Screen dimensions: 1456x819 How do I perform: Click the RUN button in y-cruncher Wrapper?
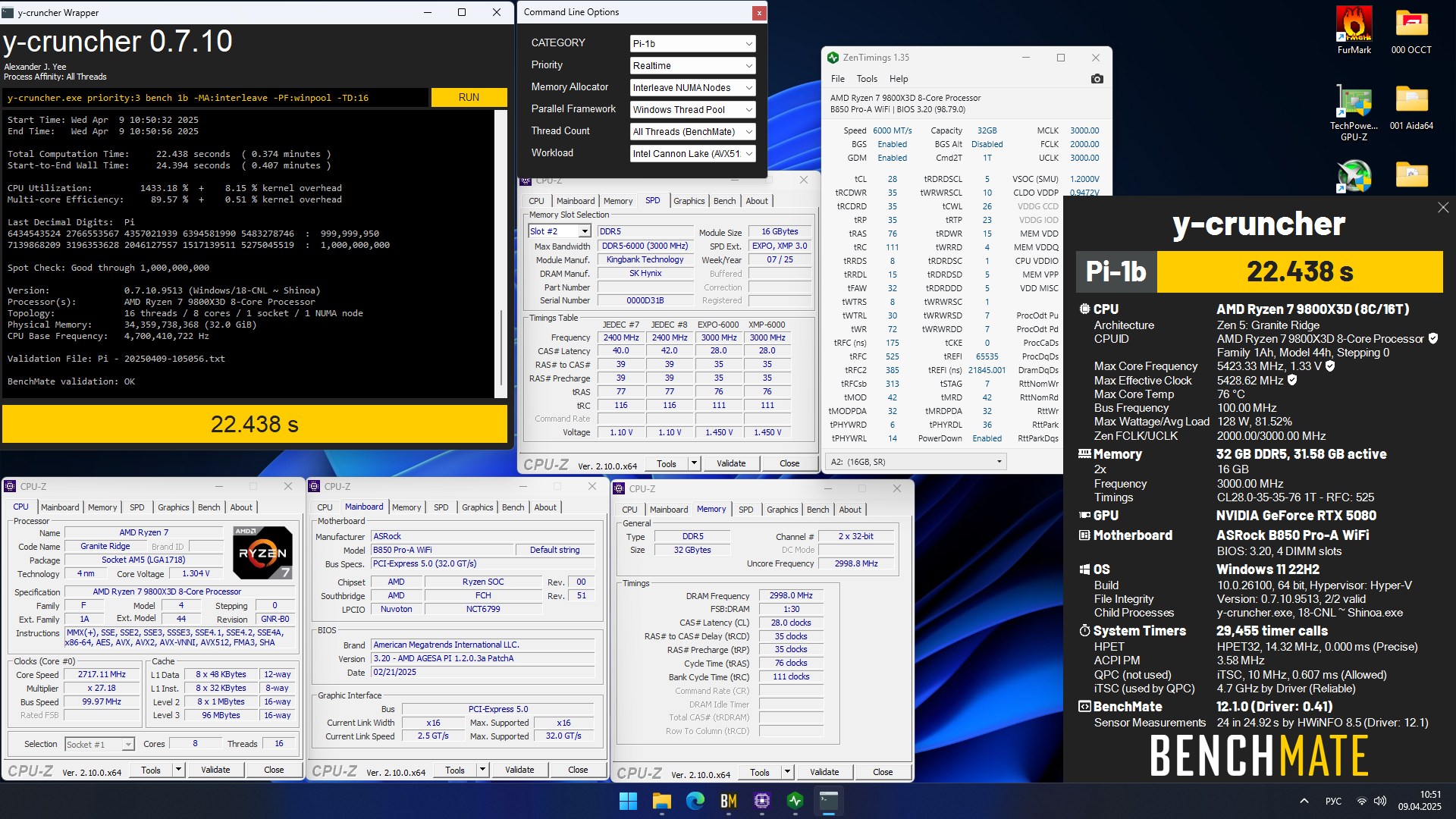469,97
